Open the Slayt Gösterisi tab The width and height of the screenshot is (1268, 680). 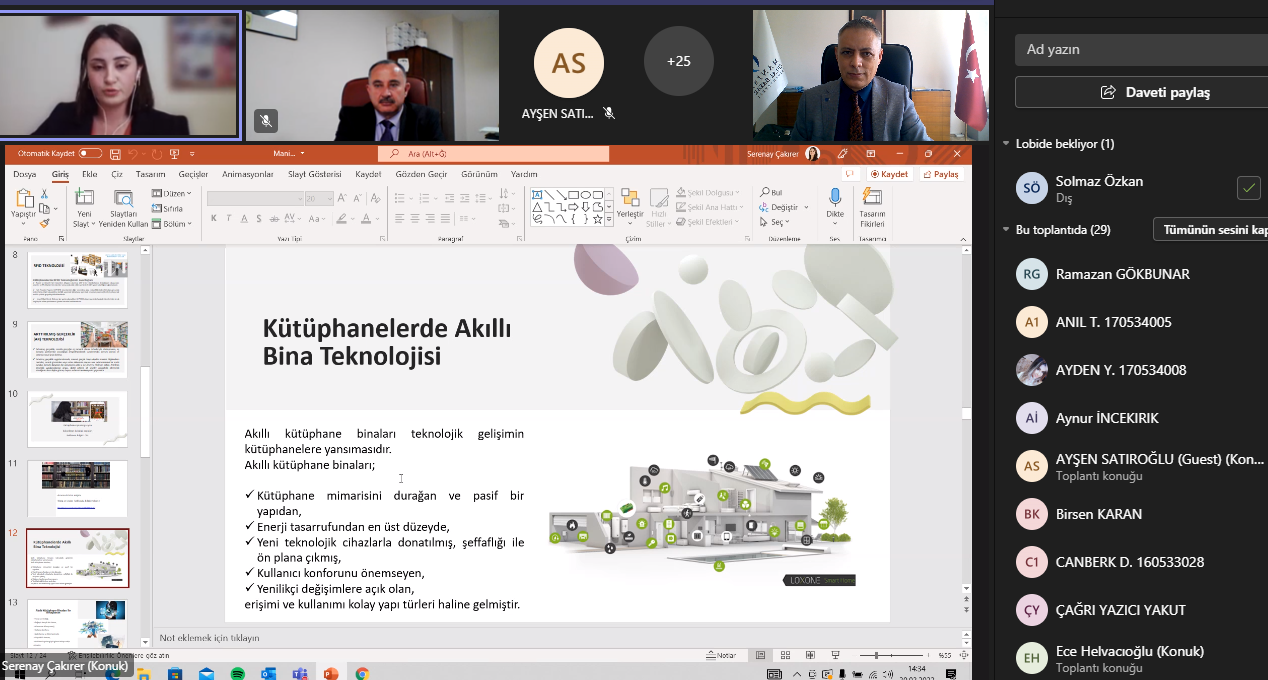[x=314, y=174]
